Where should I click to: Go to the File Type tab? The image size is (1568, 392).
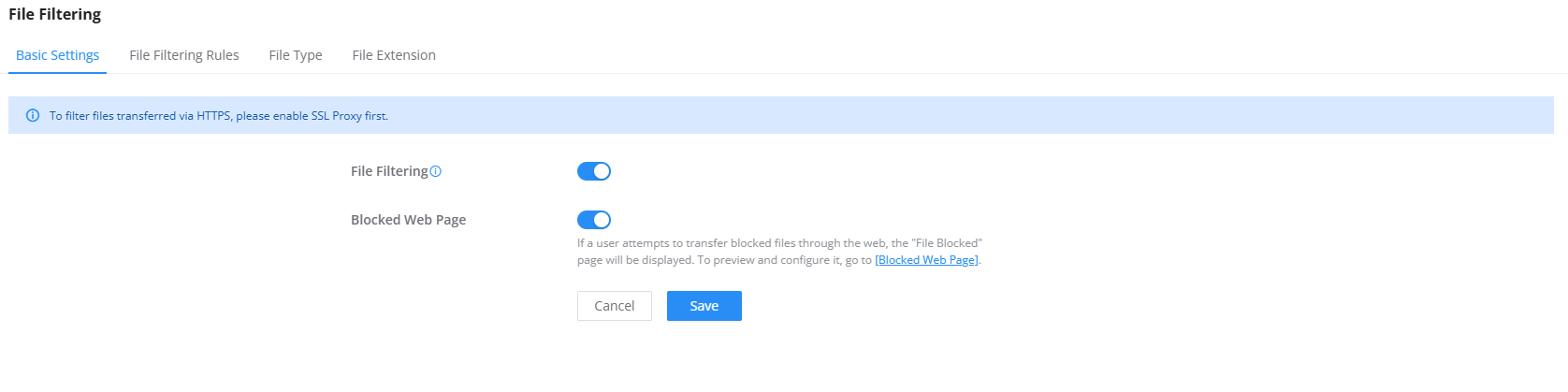(296, 55)
